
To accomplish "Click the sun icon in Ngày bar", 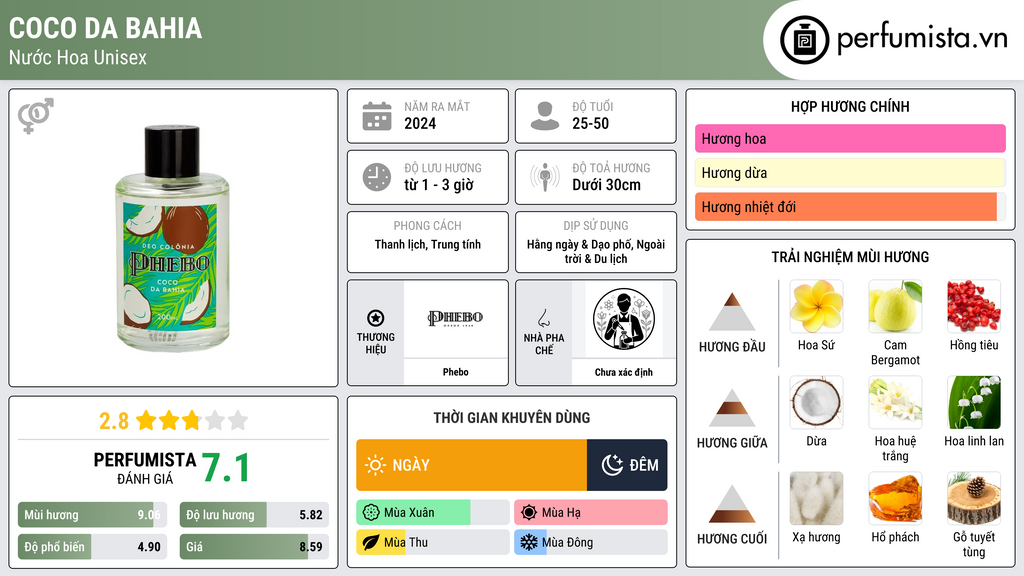I will coord(376,465).
